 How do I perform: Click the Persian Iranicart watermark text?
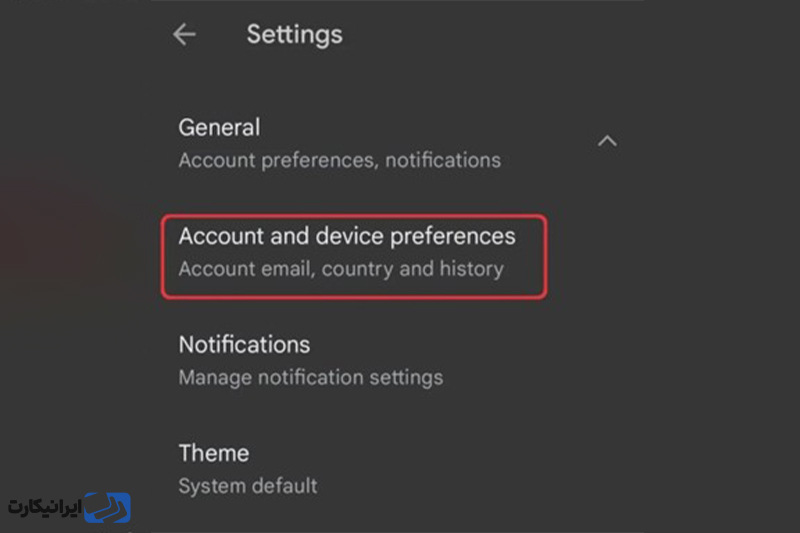(45, 507)
